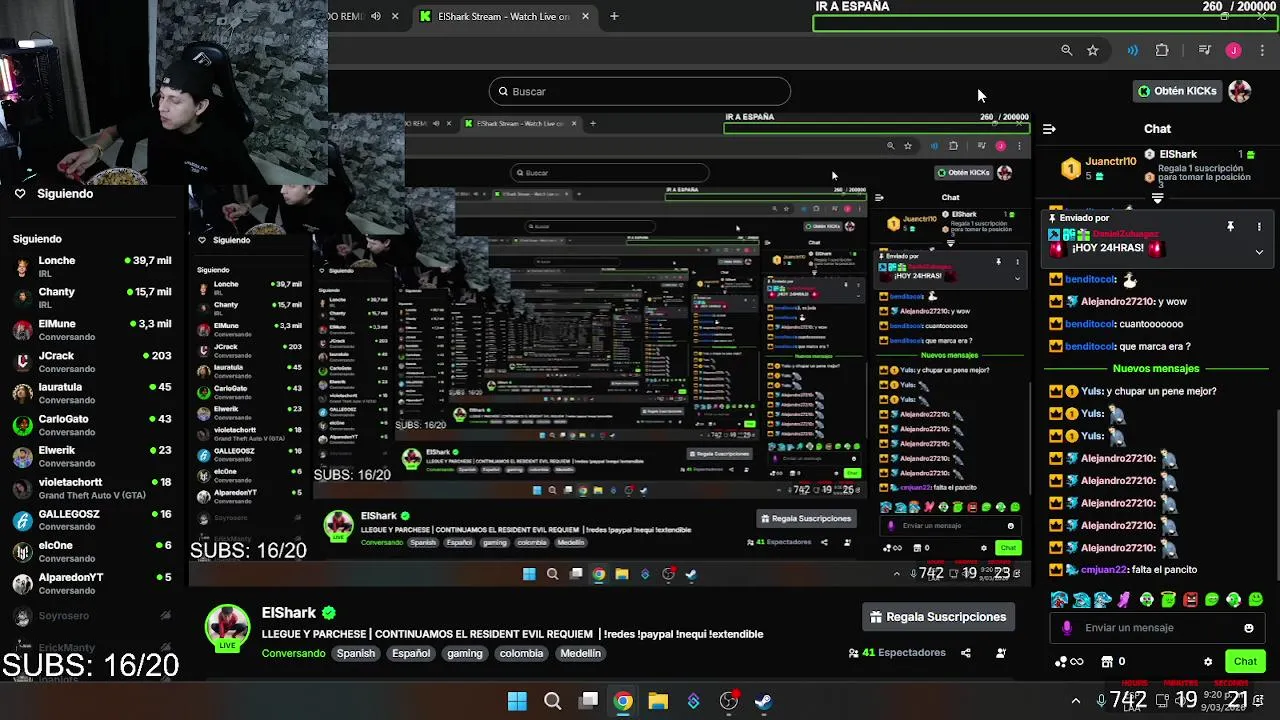
Task: Open GALLEGOSZ channel in sidebar
Action: pos(92,520)
